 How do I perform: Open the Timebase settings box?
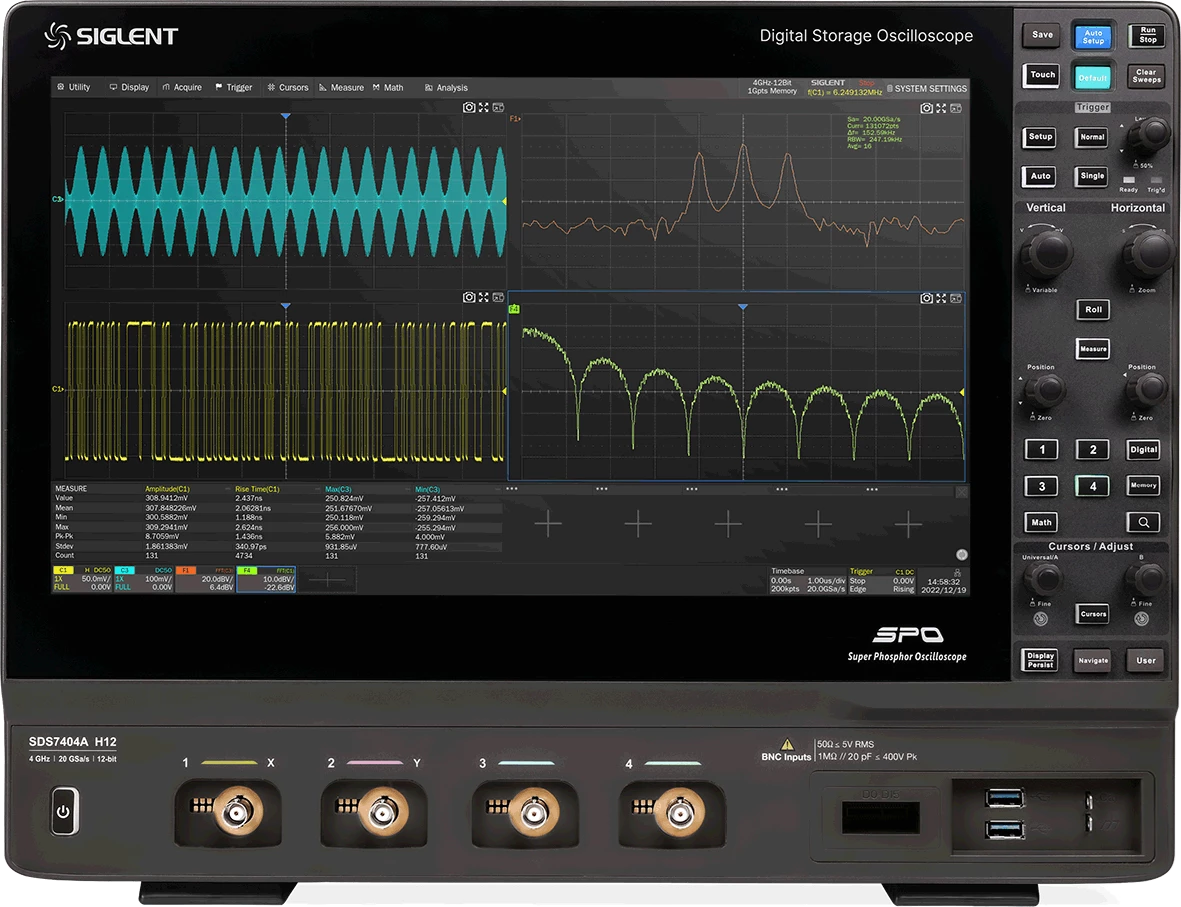click(806, 581)
